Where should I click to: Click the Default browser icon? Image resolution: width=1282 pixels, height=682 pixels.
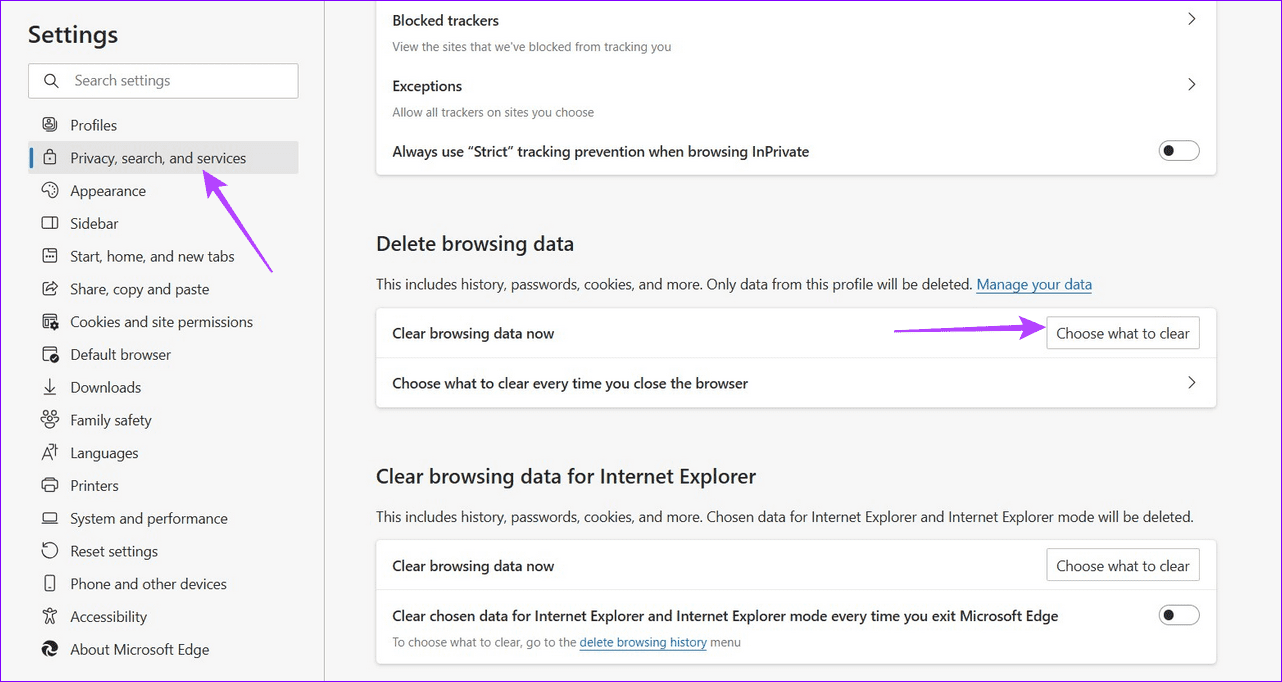click(49, 354)
